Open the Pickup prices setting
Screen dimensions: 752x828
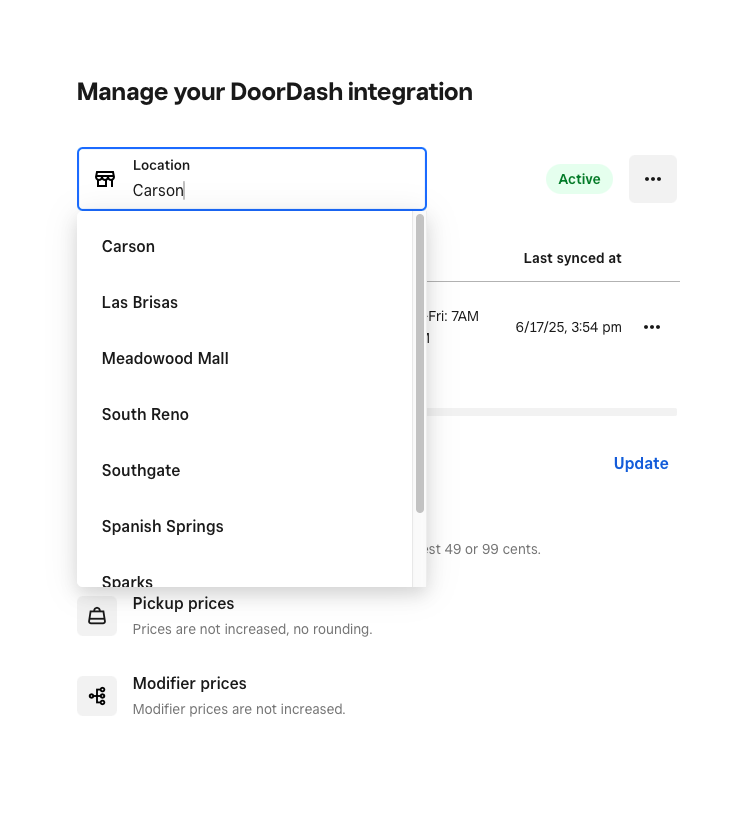pos(183,604)
